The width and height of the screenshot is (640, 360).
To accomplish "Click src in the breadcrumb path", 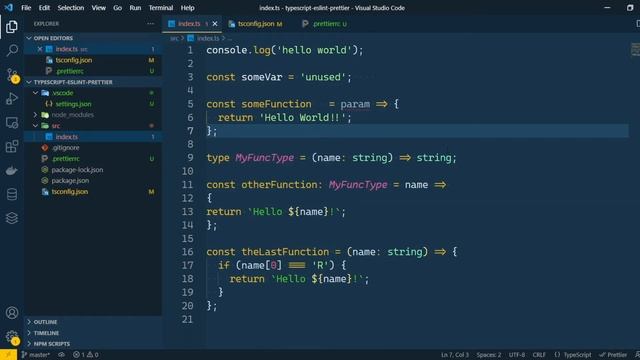I will coord(174,38).
